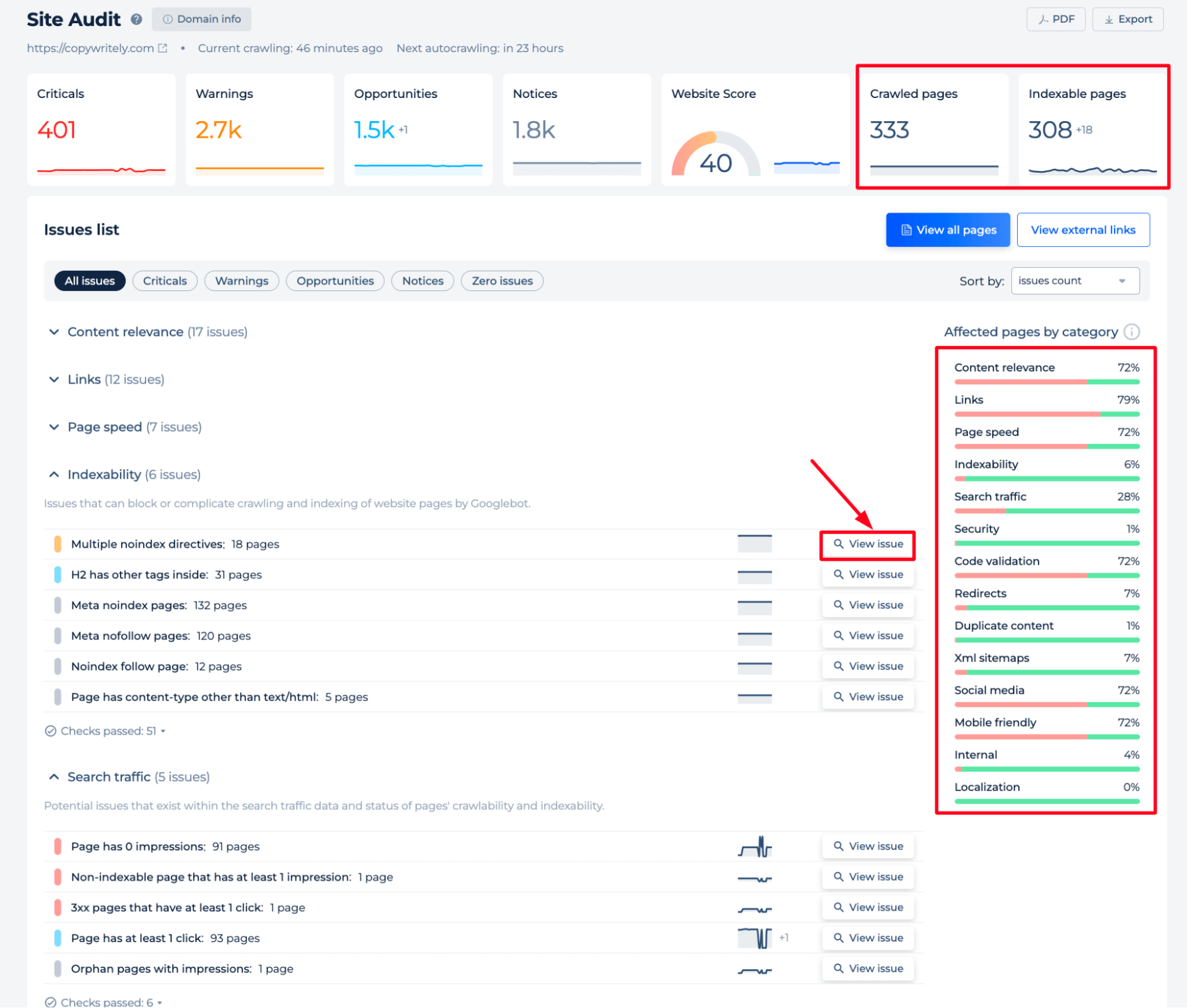Open external link icon next to copywritely.com
Image resolution: width=1187 pixels, height=1008 pixels.
pos(163,48)
